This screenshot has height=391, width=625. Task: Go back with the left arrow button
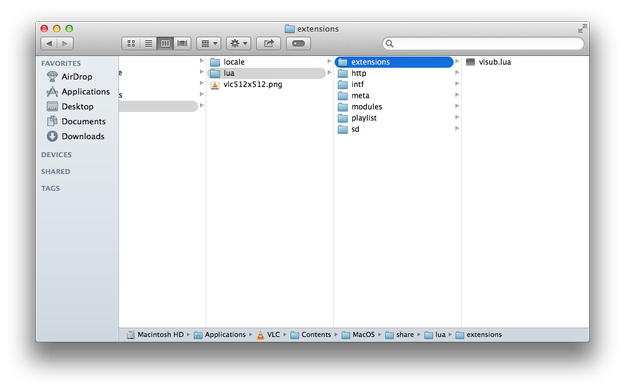(49, 43)
